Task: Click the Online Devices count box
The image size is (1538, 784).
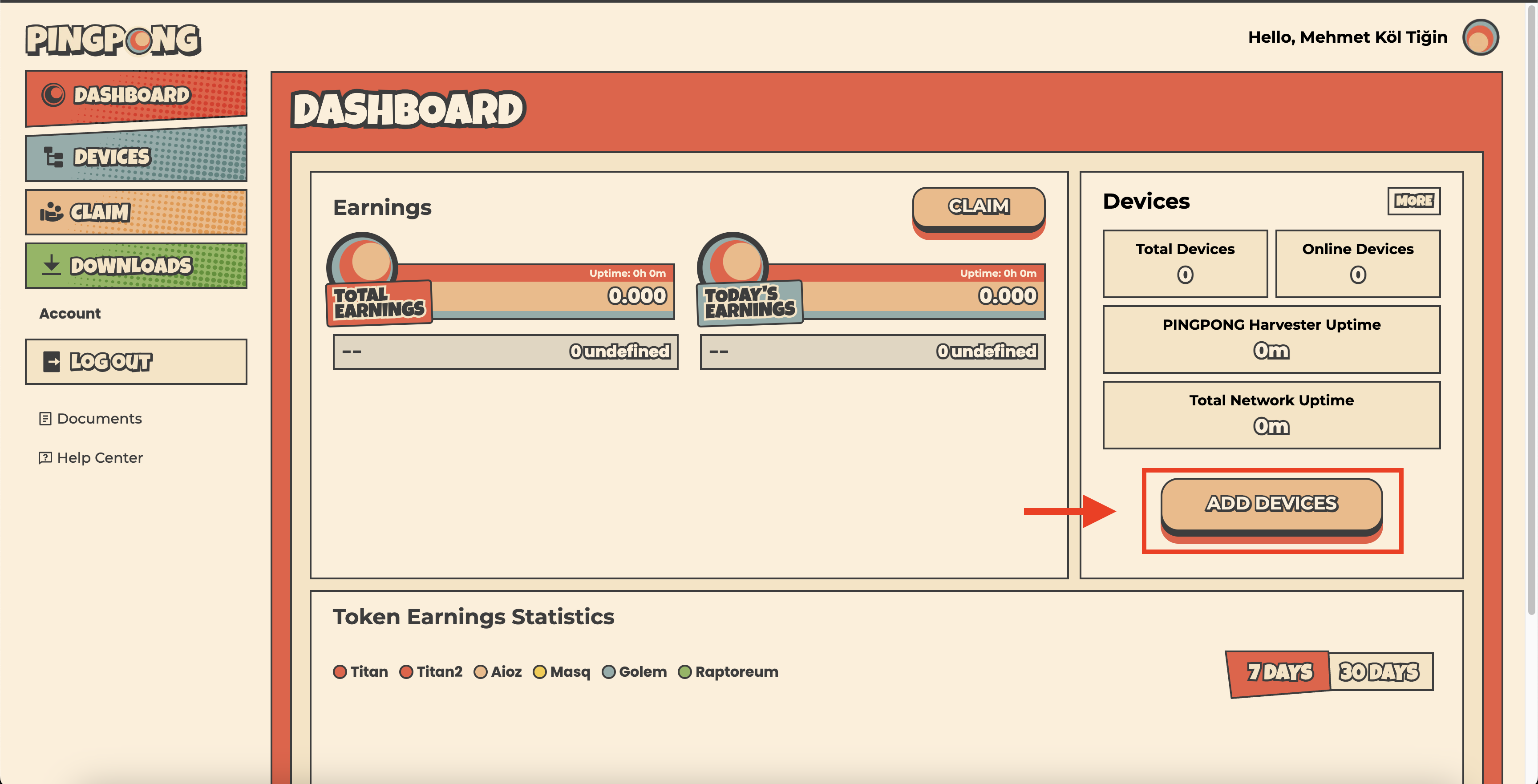Action: 1358,263
